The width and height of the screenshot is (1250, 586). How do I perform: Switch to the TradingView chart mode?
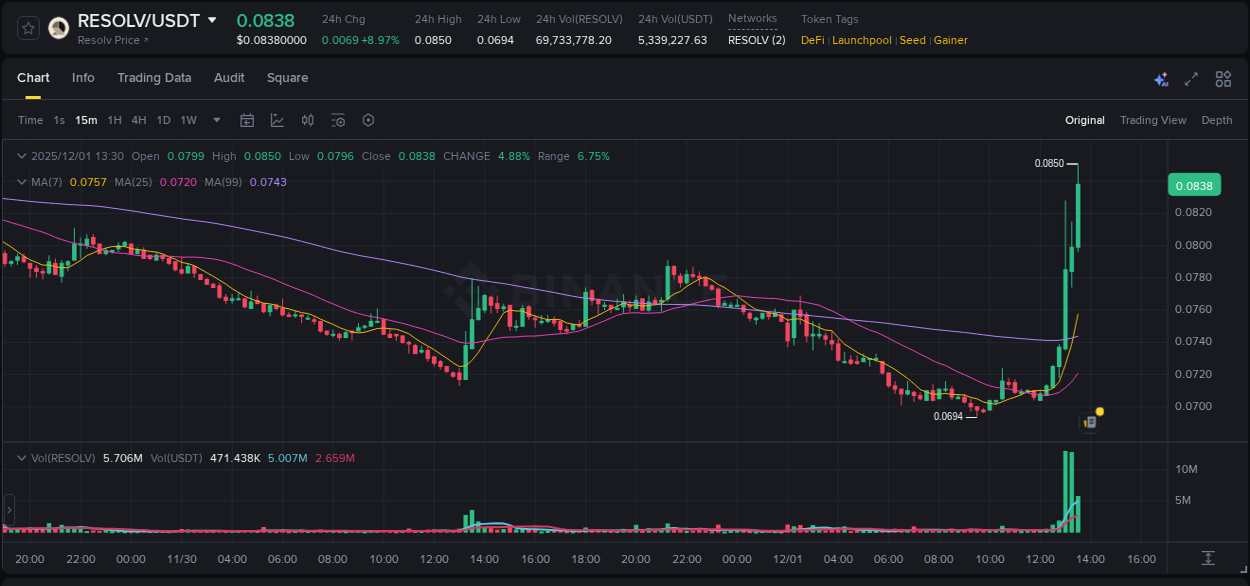[1153, 120]
